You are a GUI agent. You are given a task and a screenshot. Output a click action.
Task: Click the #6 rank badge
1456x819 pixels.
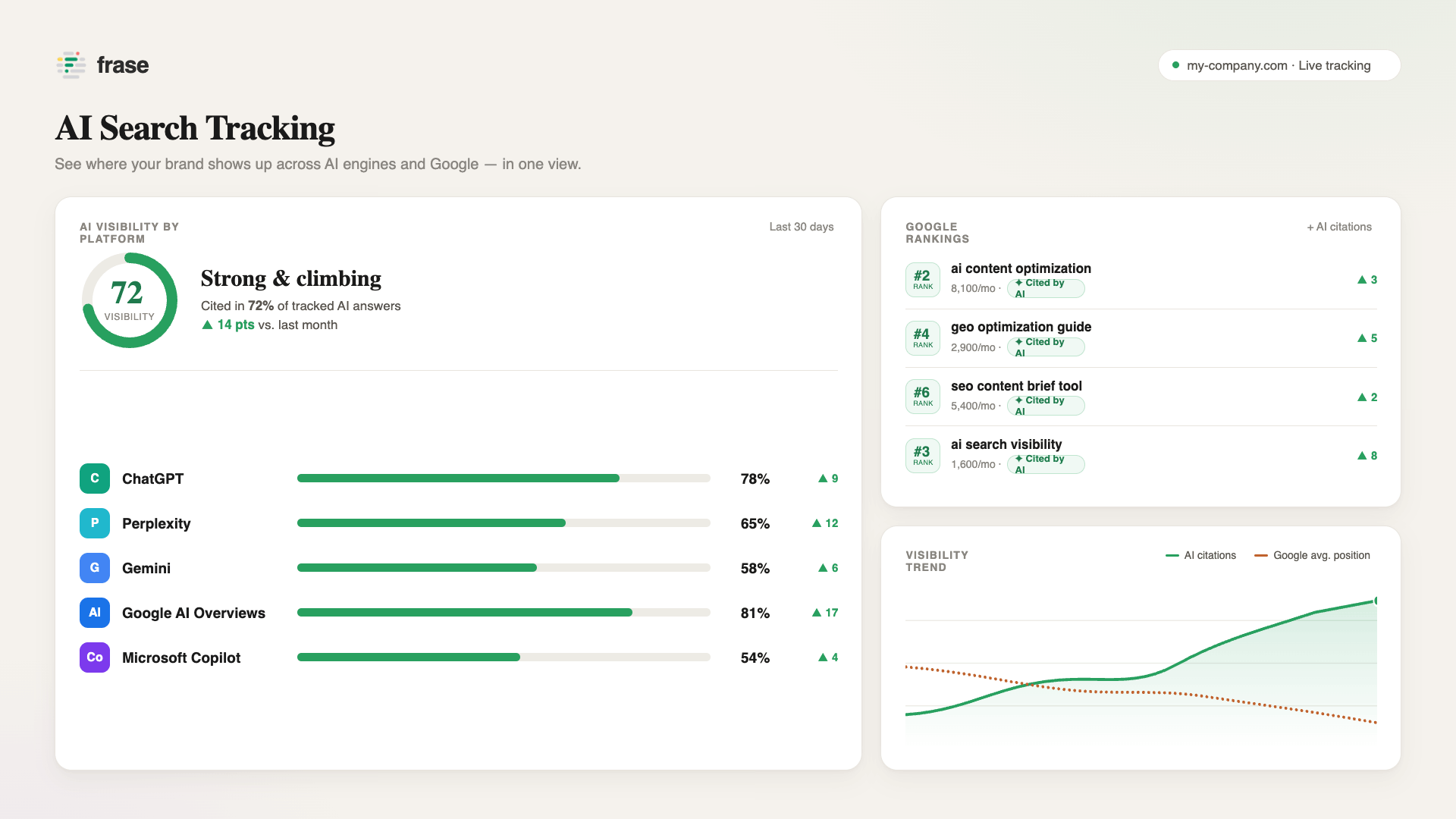pos(923,397)
